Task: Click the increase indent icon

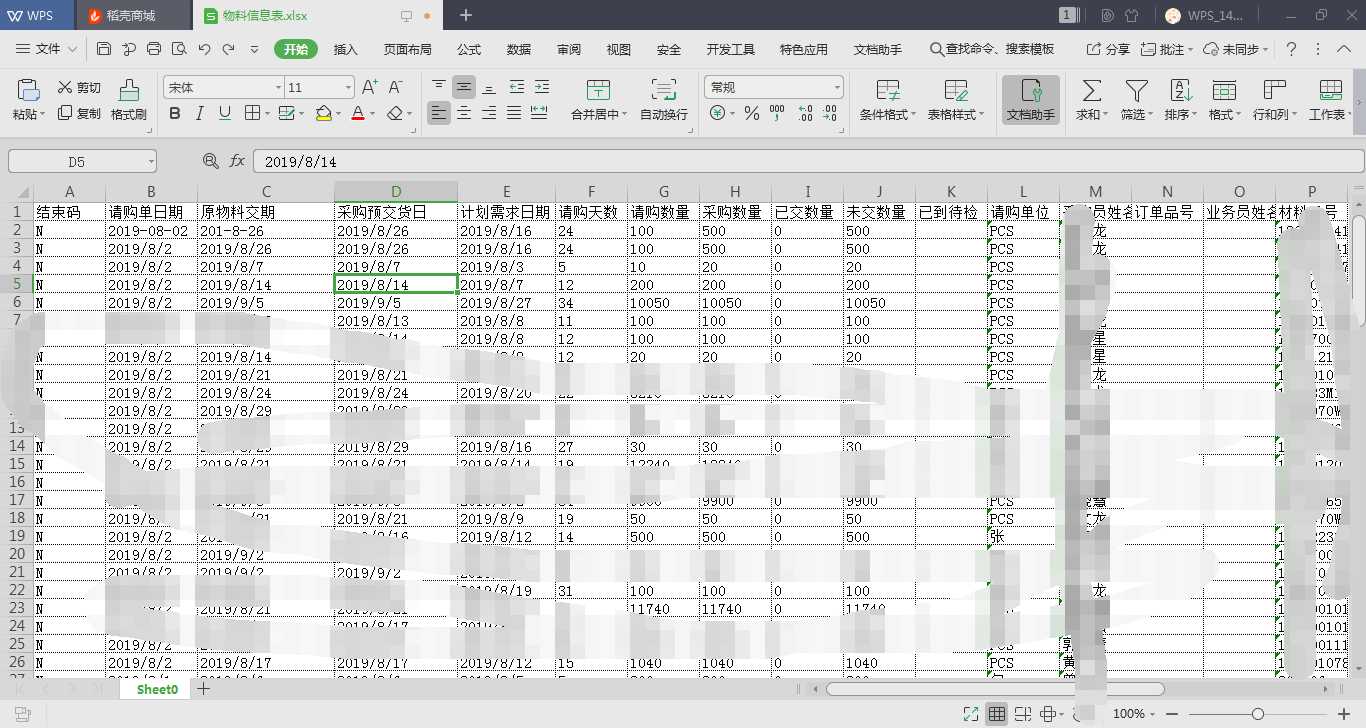Action: 541,88
